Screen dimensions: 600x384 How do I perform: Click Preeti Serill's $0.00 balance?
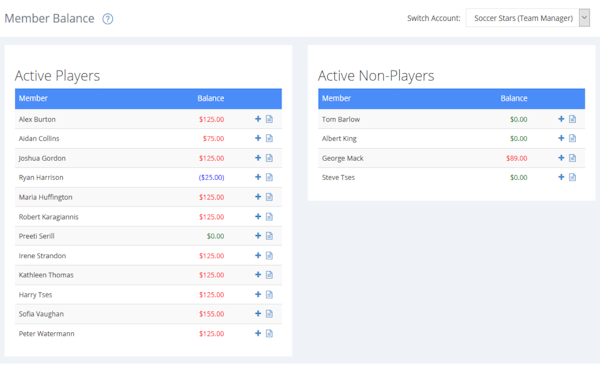point(215,236)
